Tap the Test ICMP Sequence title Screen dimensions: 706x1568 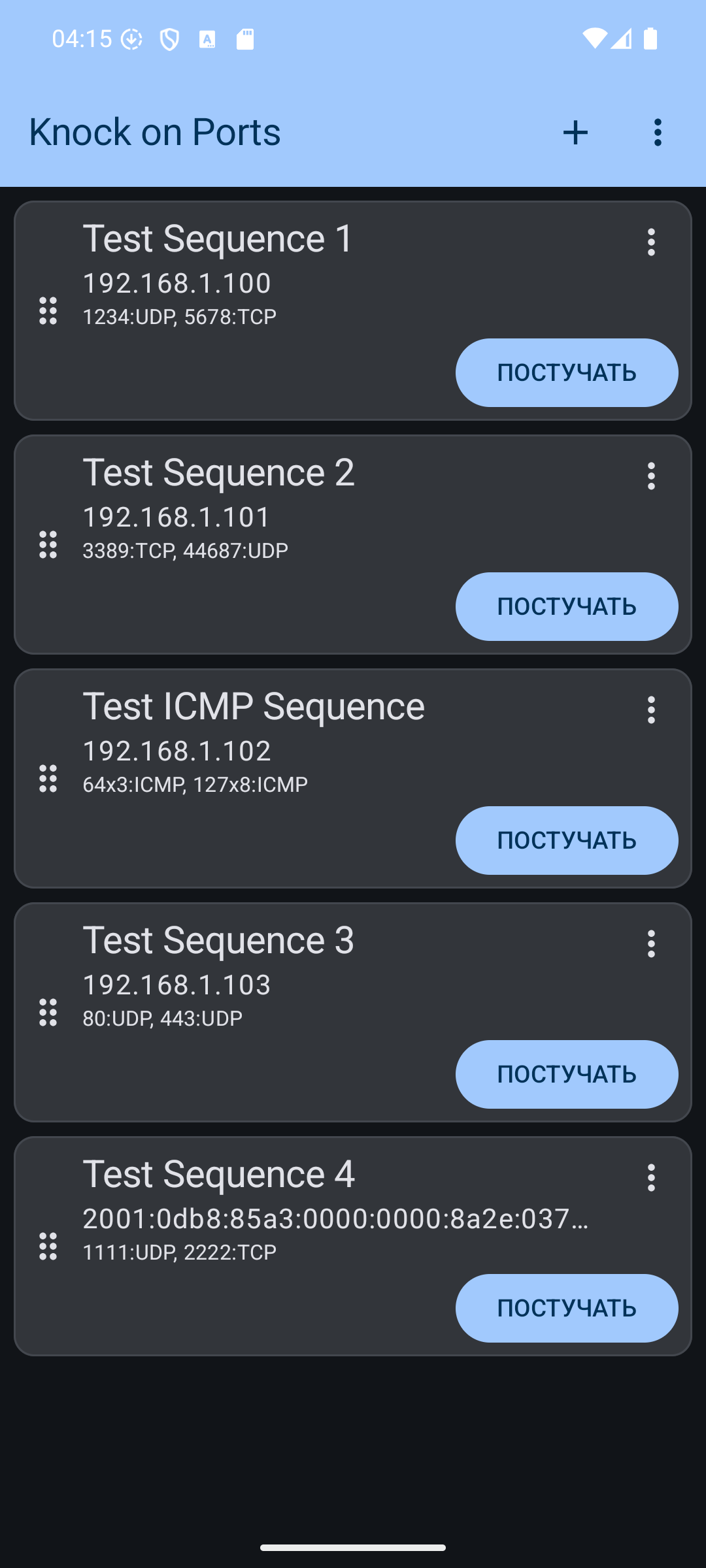[254, 706]
